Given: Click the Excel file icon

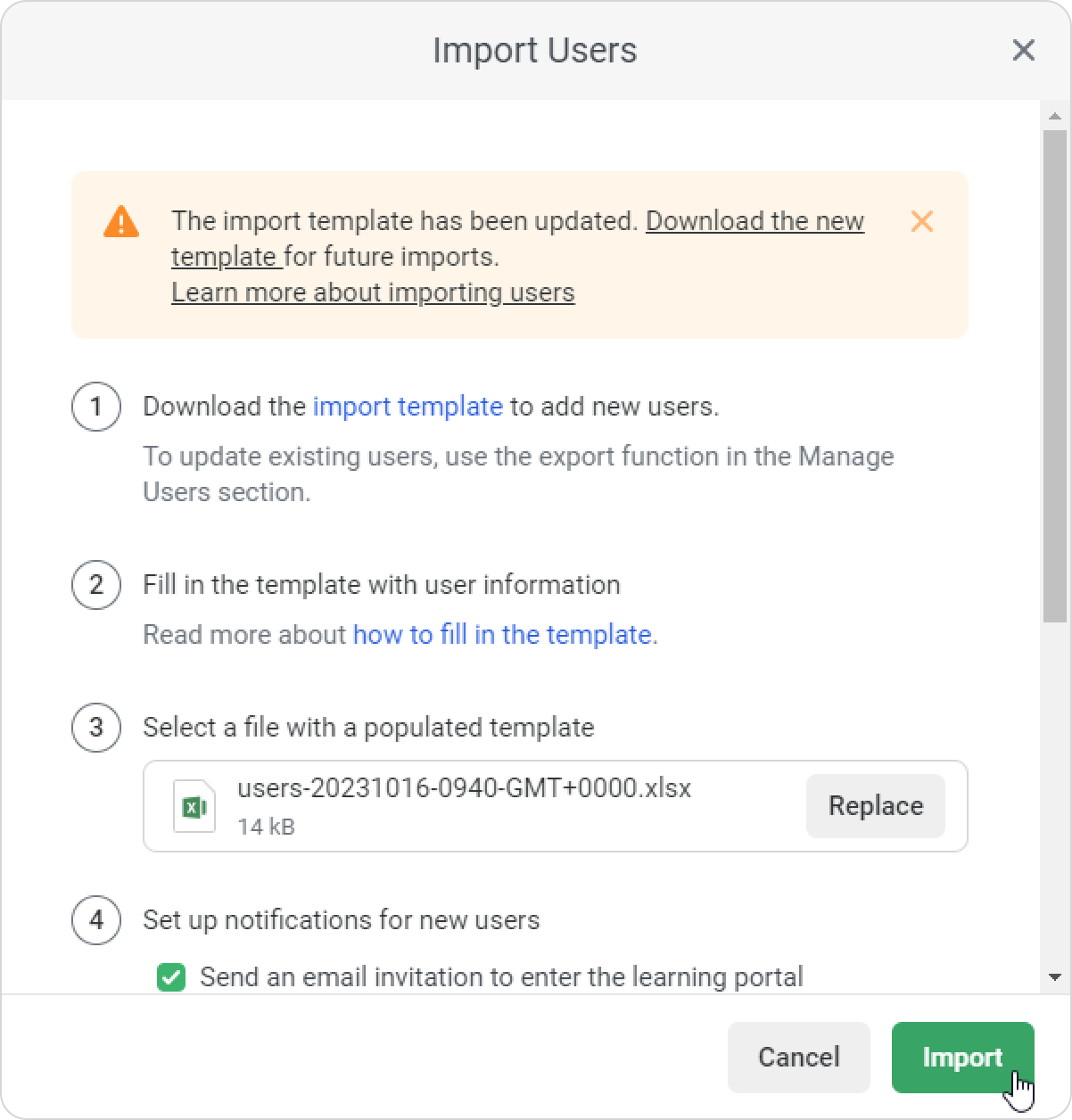Looking at the screenshot, I should point(194,806).
